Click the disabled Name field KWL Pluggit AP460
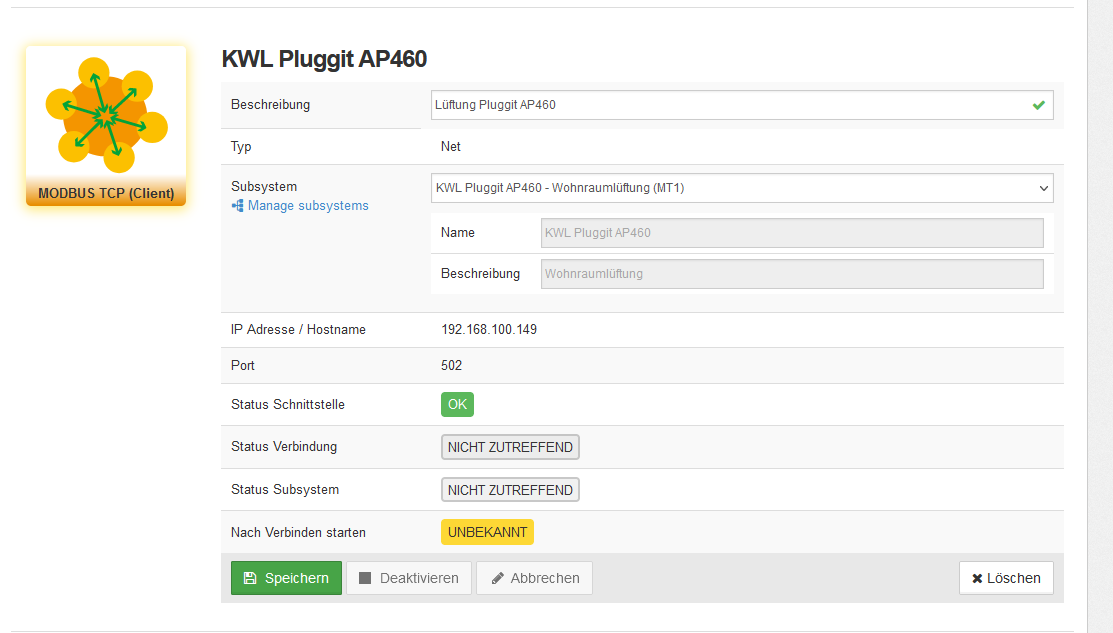The image size is (1113, 633). tap(792, 233)
